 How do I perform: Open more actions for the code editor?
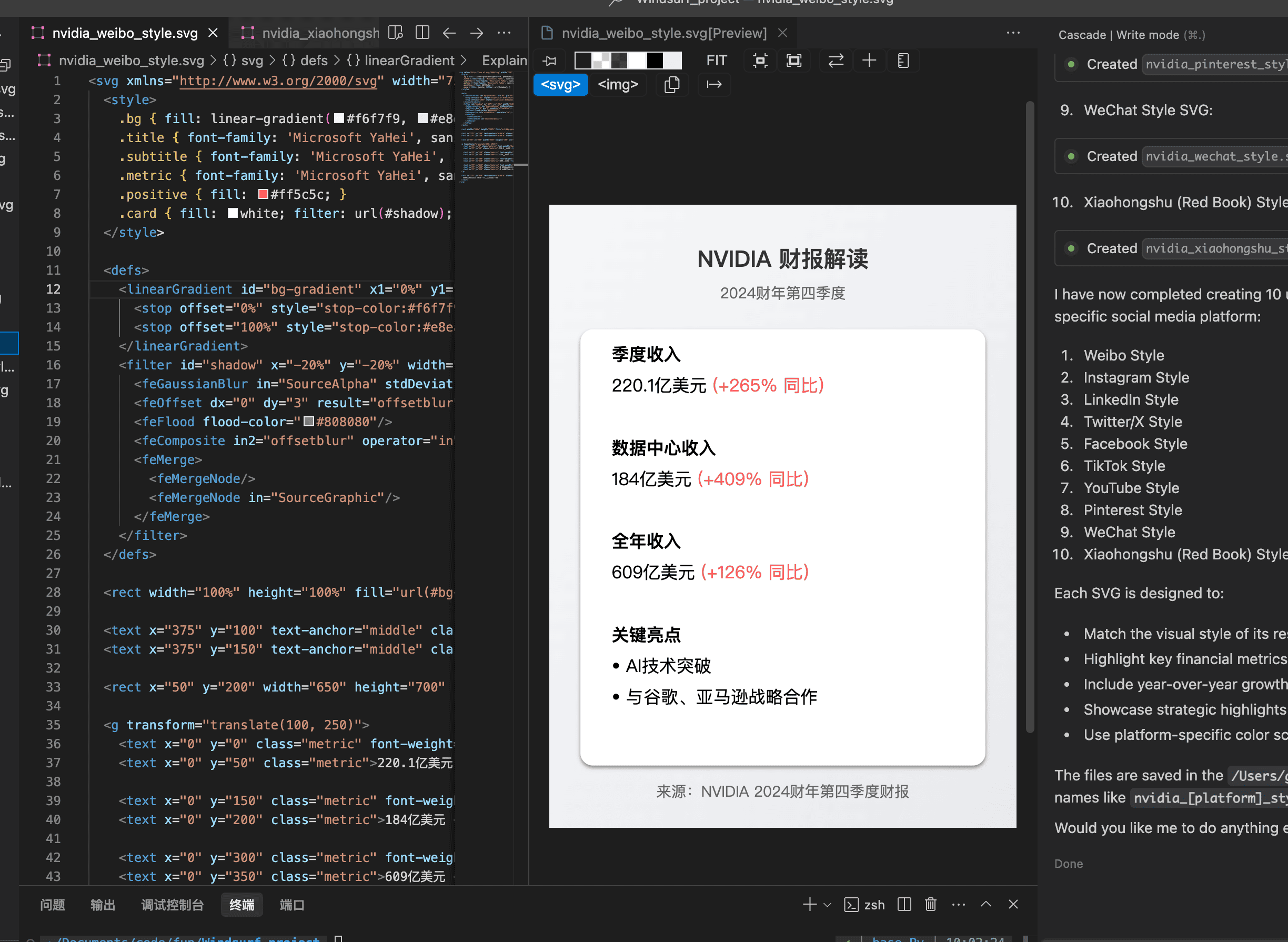coord(504,33)
